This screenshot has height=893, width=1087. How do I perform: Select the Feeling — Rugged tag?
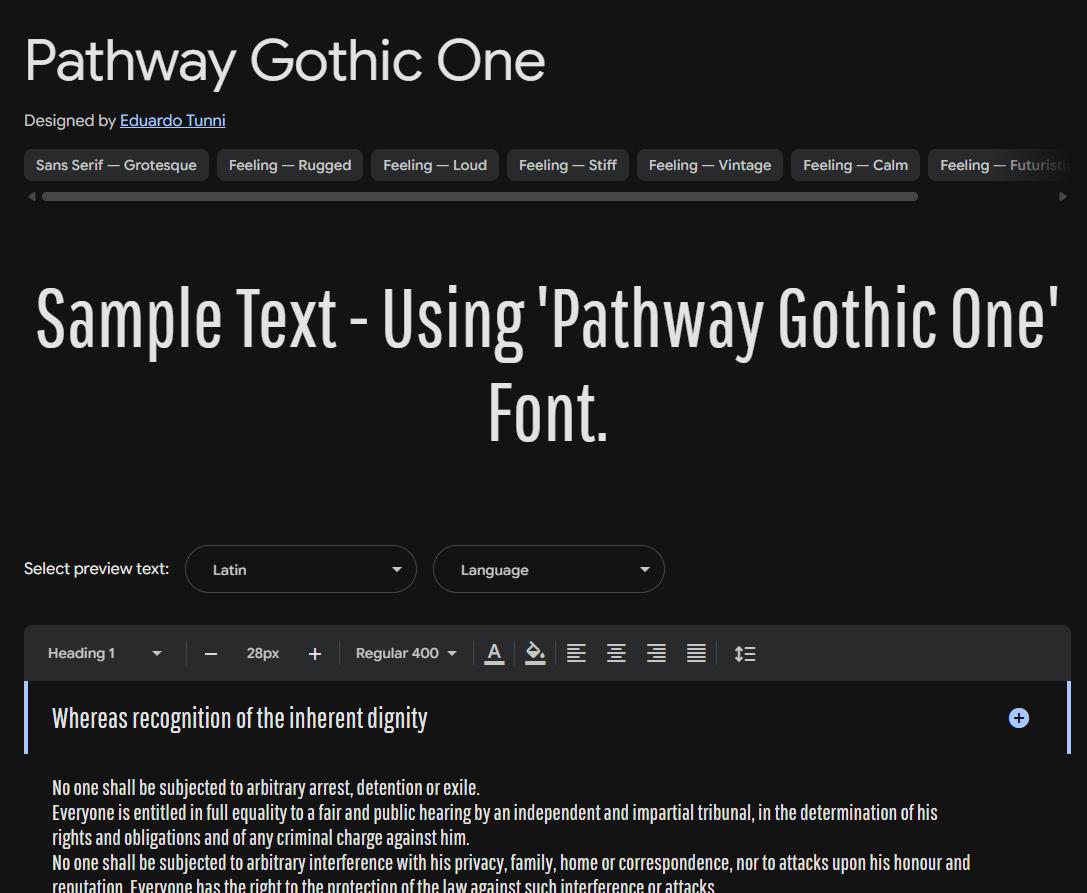[x=290, y=165]
